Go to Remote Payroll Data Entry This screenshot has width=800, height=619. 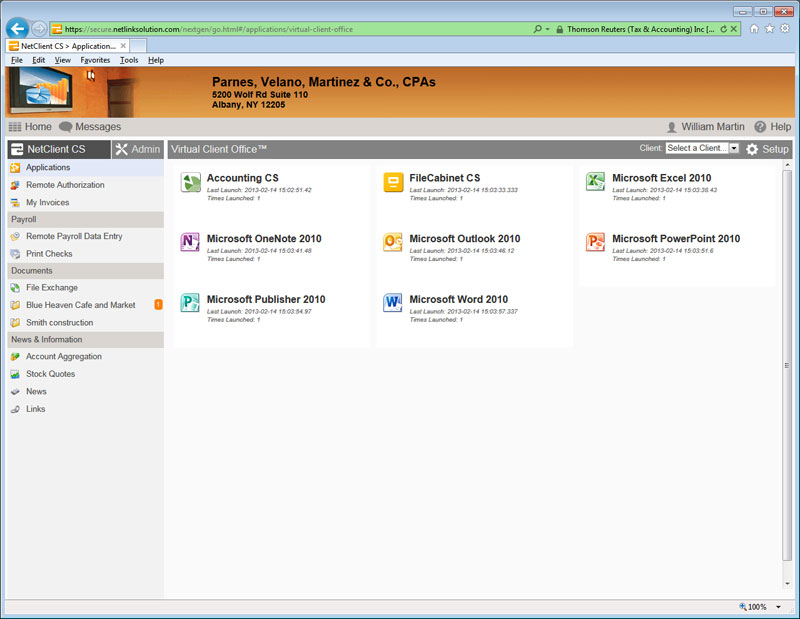[73, 236]
